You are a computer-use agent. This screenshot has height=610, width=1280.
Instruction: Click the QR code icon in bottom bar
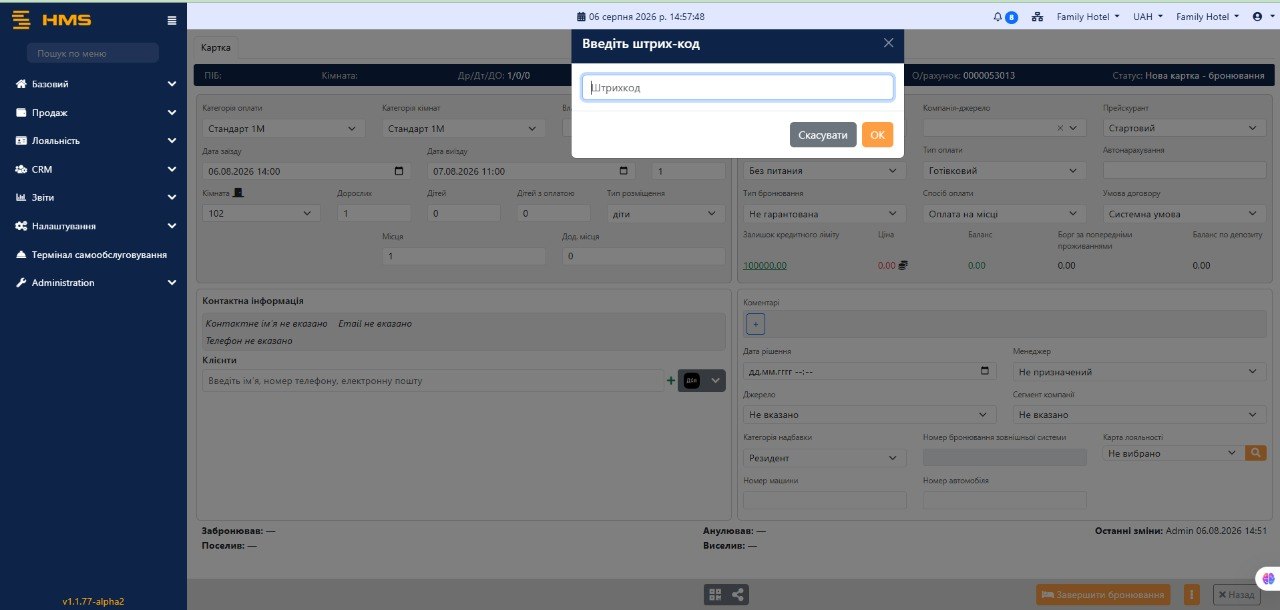(x=715, y=594)
